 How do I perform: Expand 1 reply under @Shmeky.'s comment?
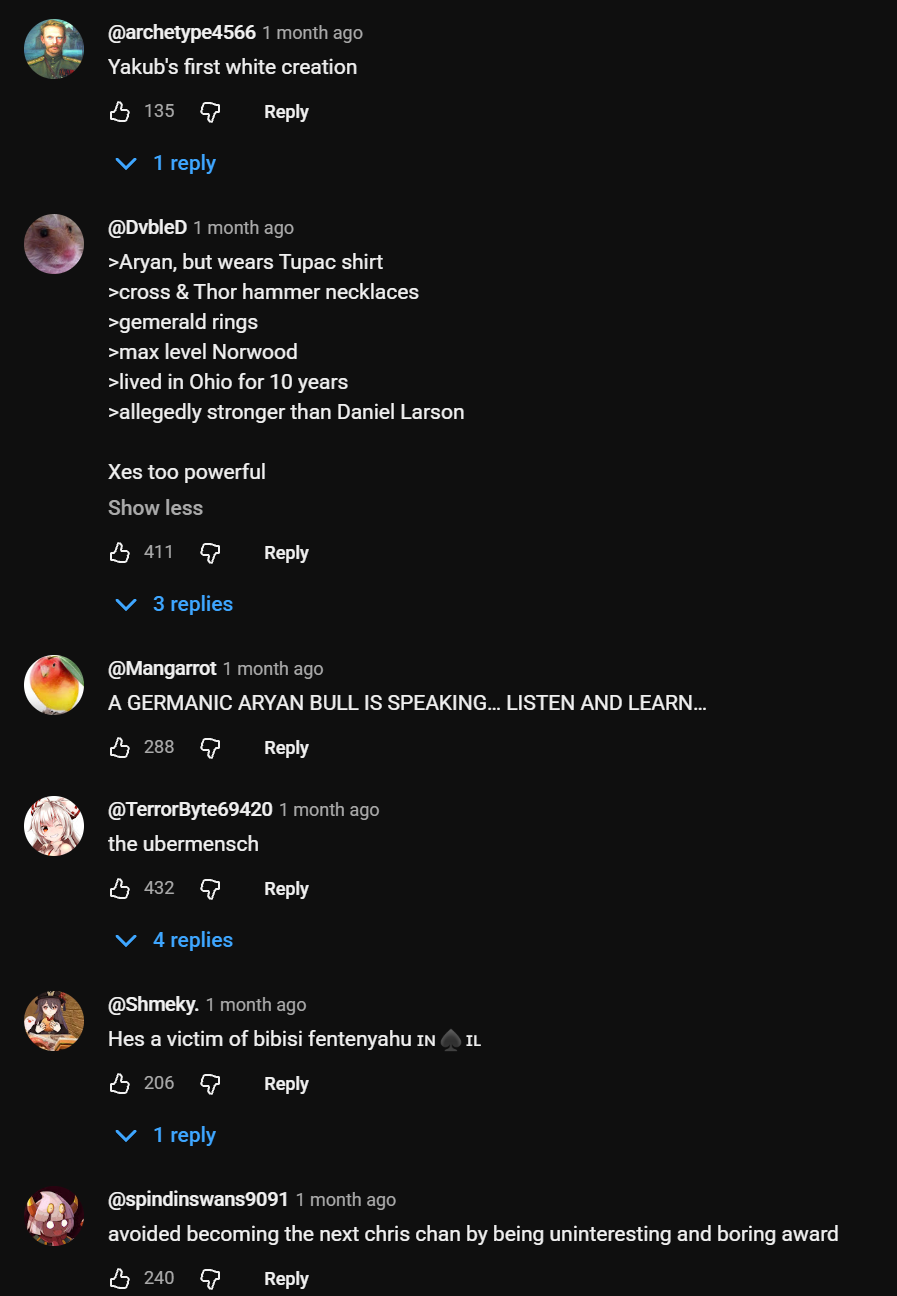[167, 1135]
